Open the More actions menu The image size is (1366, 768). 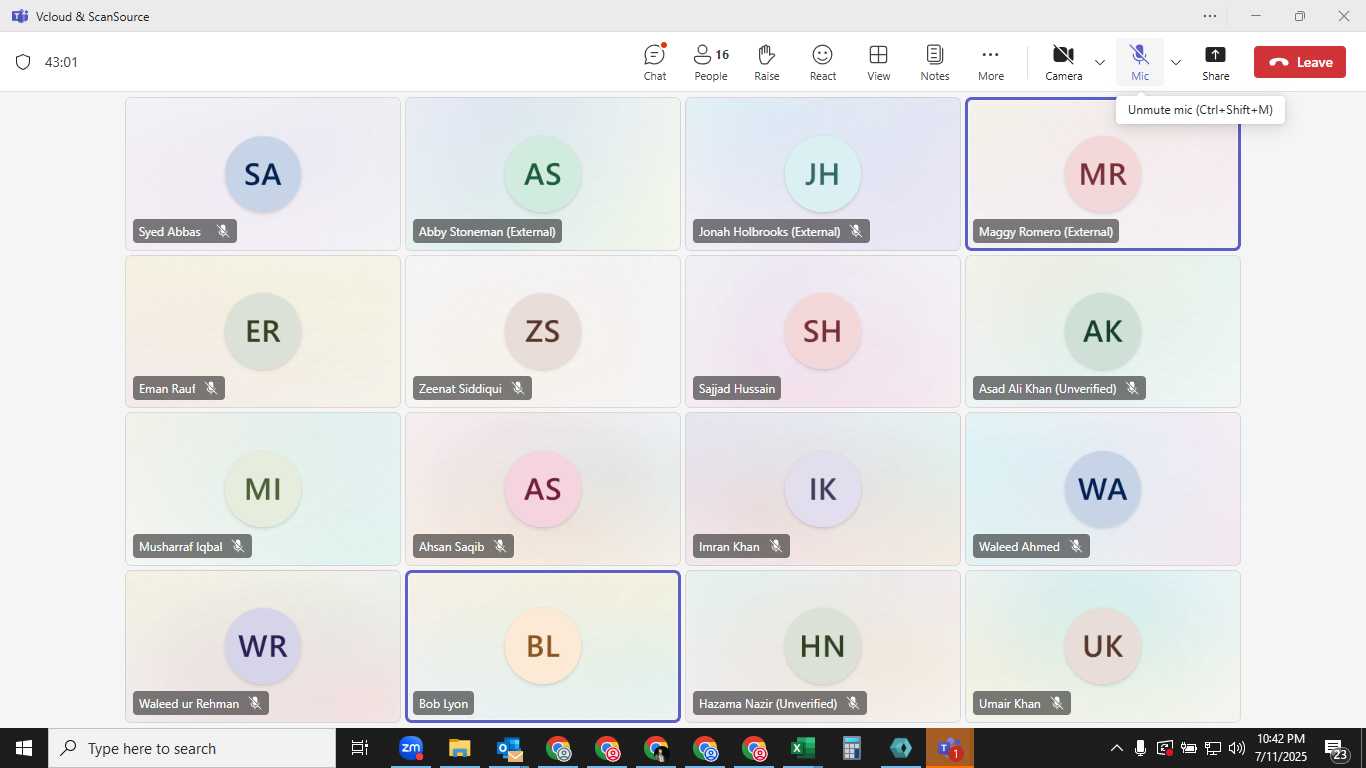(x=991, y=62)
